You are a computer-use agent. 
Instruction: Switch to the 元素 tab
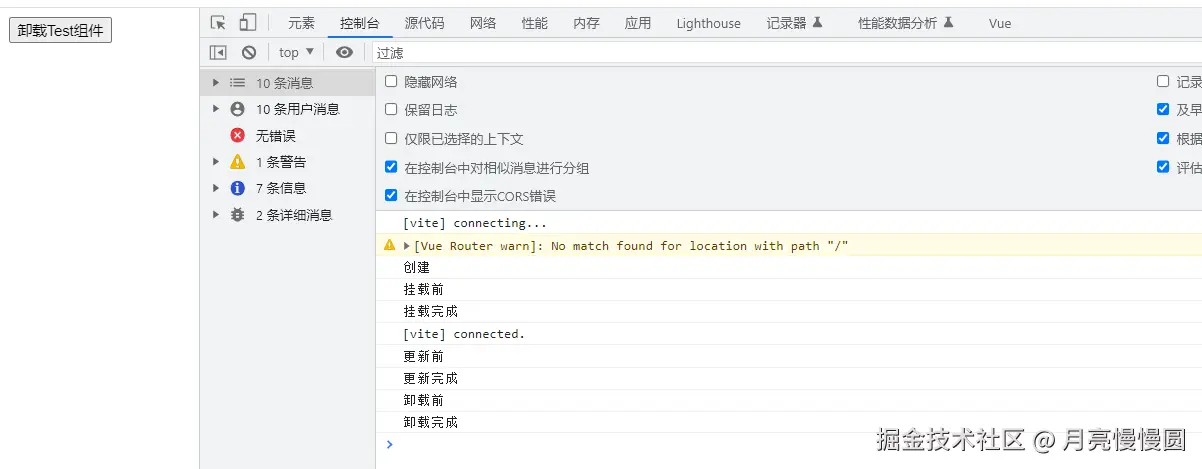coord(301,23)
